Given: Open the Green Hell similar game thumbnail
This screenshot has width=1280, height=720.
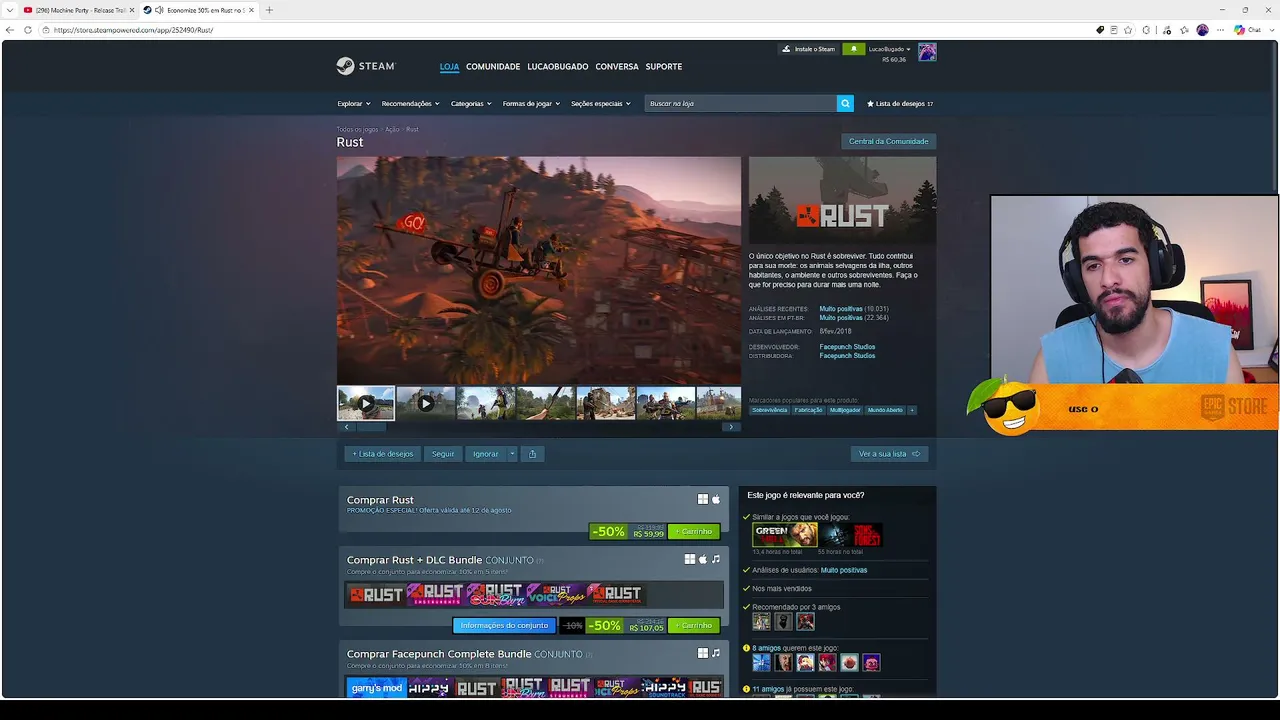Looking at the screenshot, I should point(785,535).
